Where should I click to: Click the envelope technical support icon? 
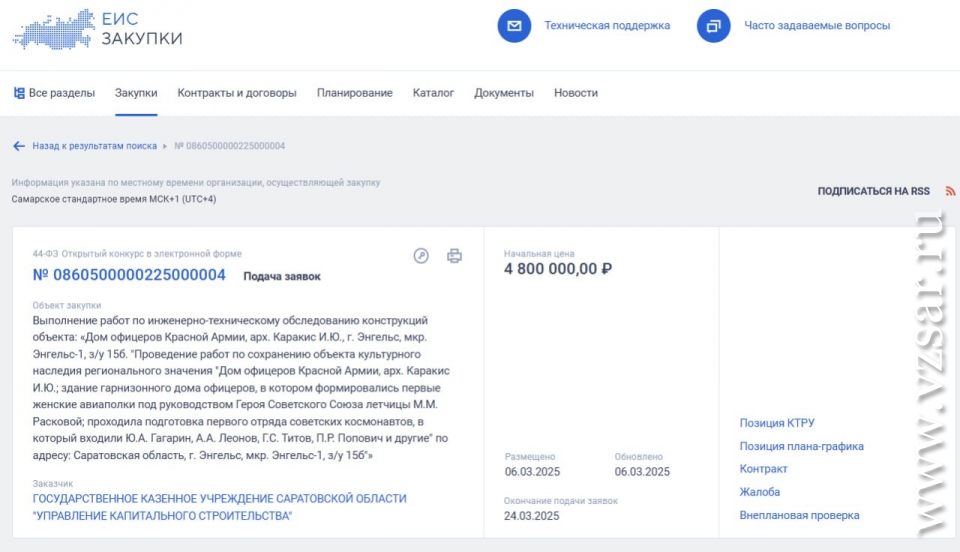[x=514, y=26]
